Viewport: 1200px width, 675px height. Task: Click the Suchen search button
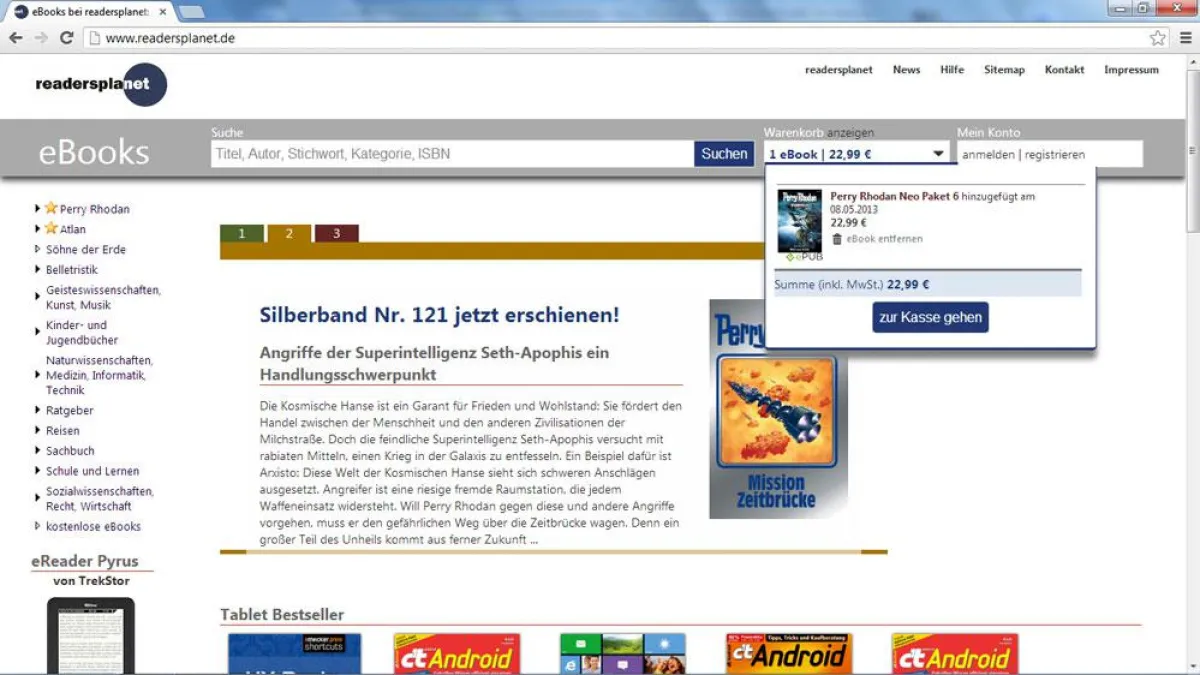723,153
